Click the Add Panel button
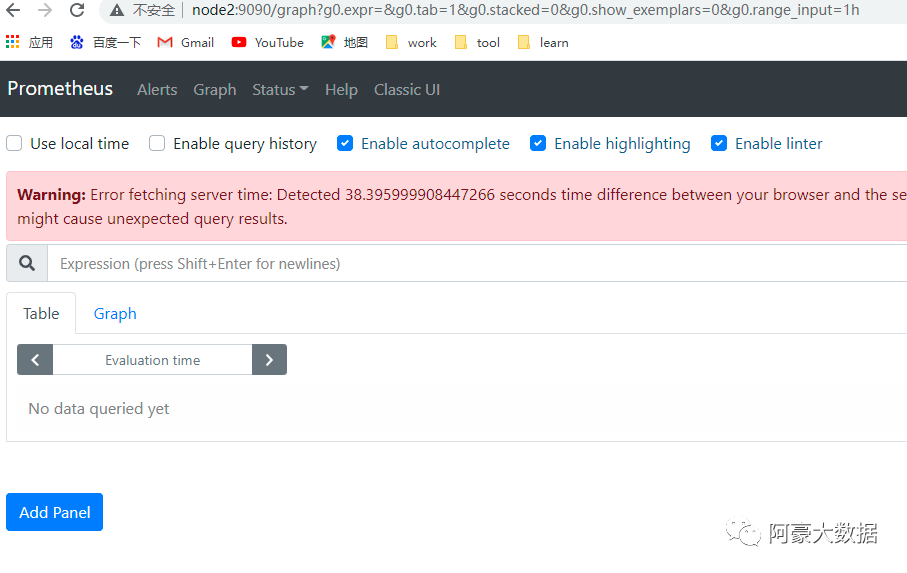 pos(54,512)
